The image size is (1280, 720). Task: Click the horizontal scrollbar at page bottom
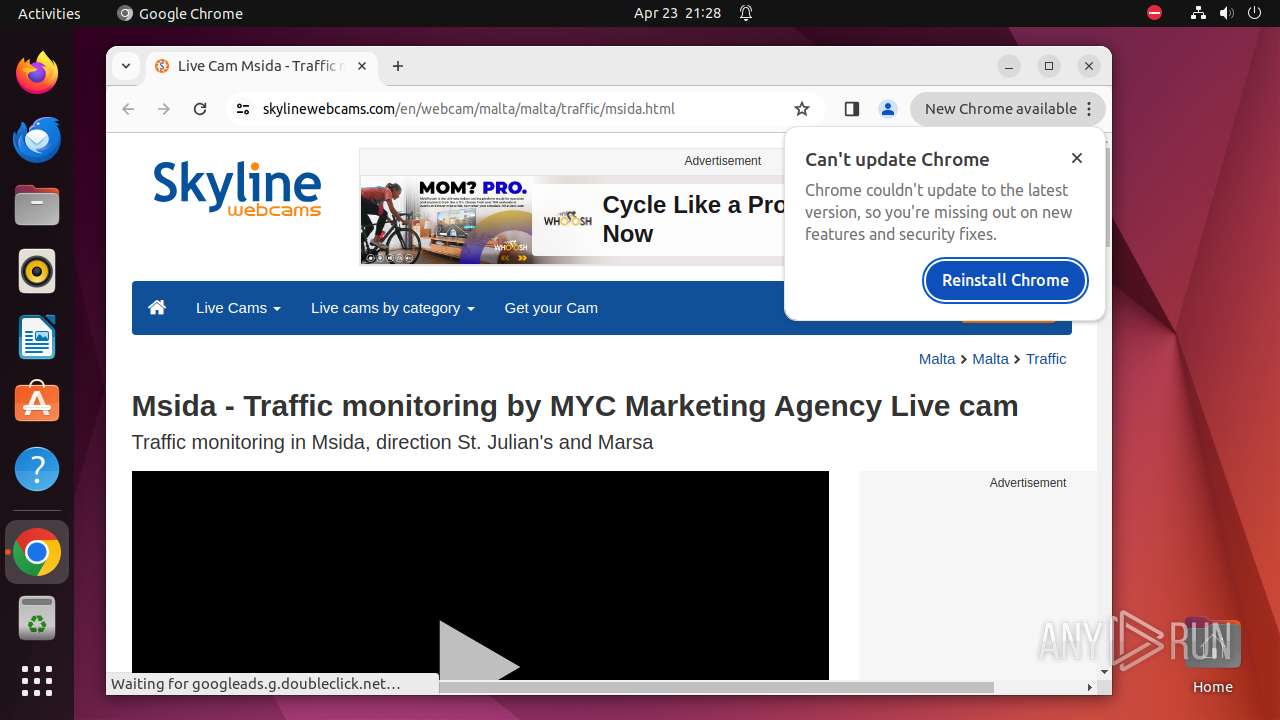pos(716,687)
